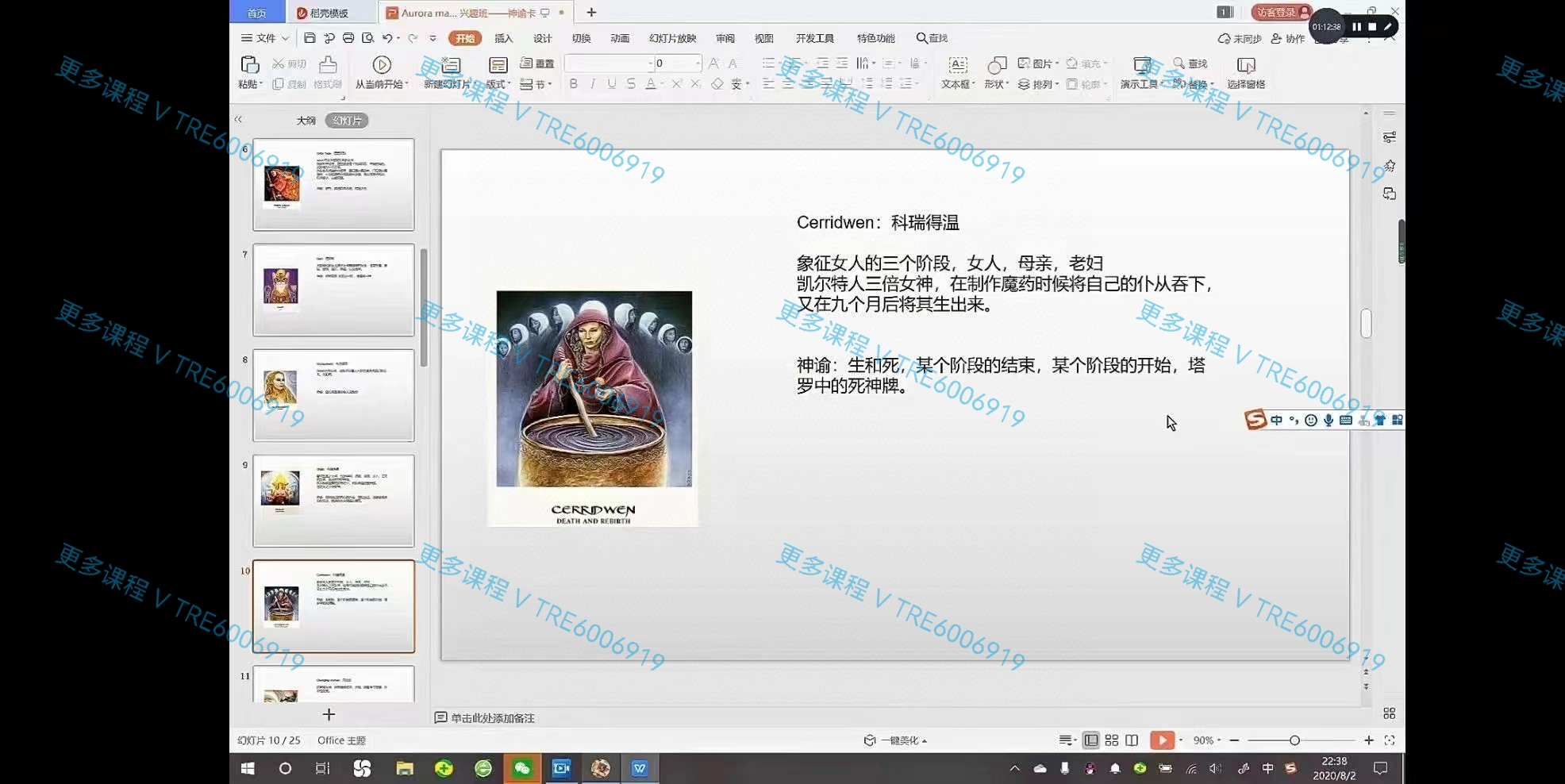Image resolution: width=1565 pixels, height=784 pixels.
Task: Undo the last action
Action: [387, 38]
